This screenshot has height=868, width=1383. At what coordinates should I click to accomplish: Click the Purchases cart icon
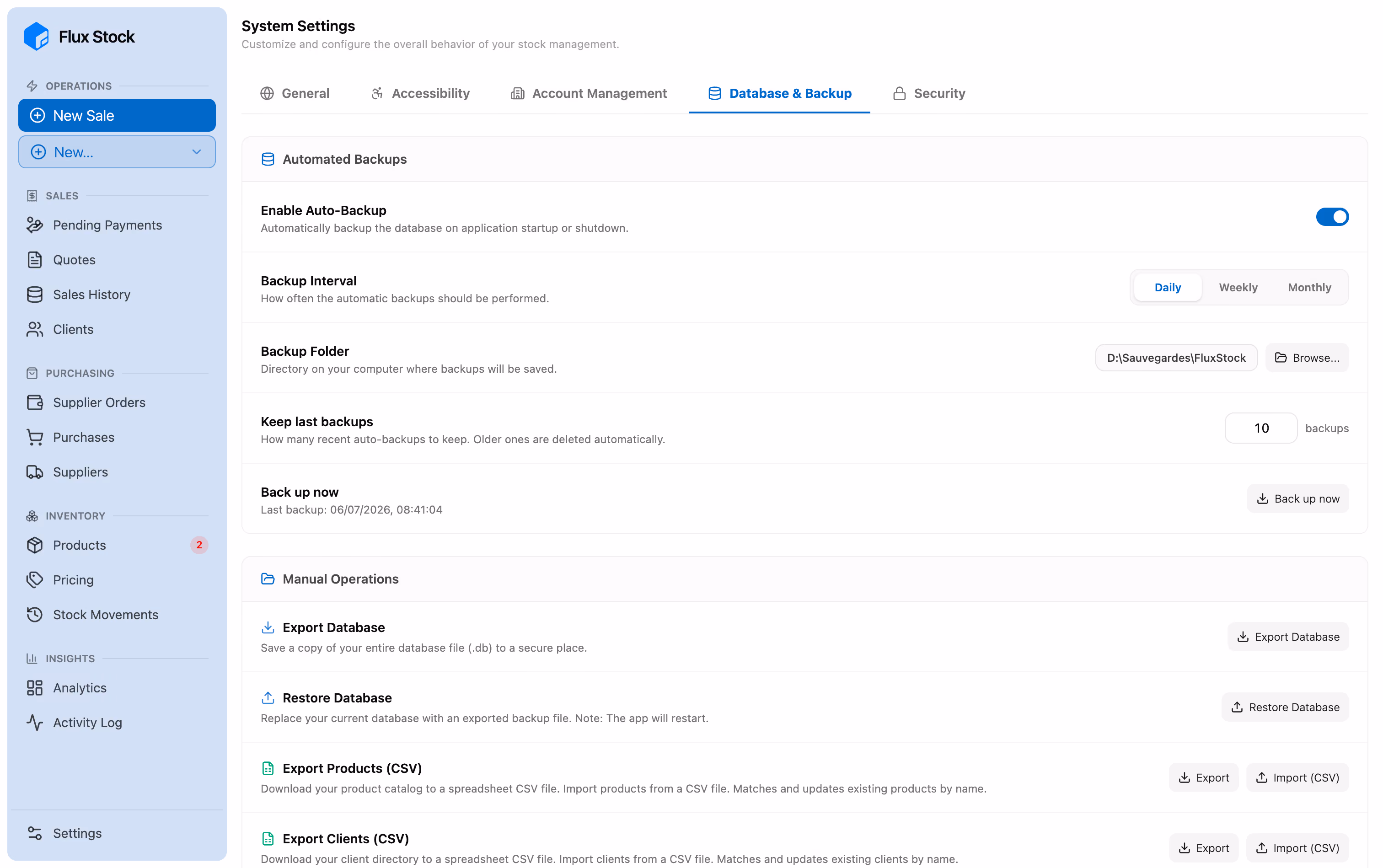(x=34, y=438)
